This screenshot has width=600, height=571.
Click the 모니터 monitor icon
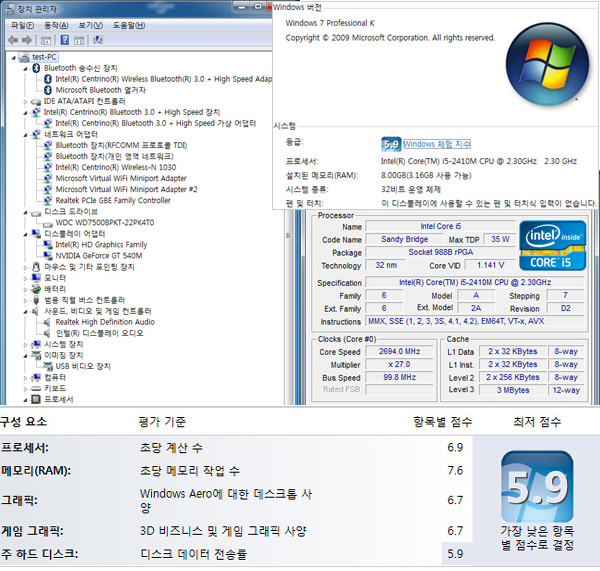(36, 278)
